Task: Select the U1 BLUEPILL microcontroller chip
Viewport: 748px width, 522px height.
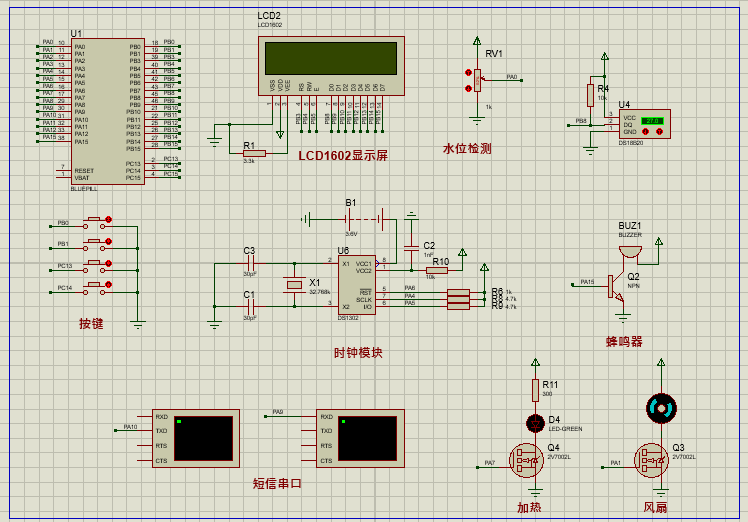Action: pyautogui.click(x=108, y=111)
